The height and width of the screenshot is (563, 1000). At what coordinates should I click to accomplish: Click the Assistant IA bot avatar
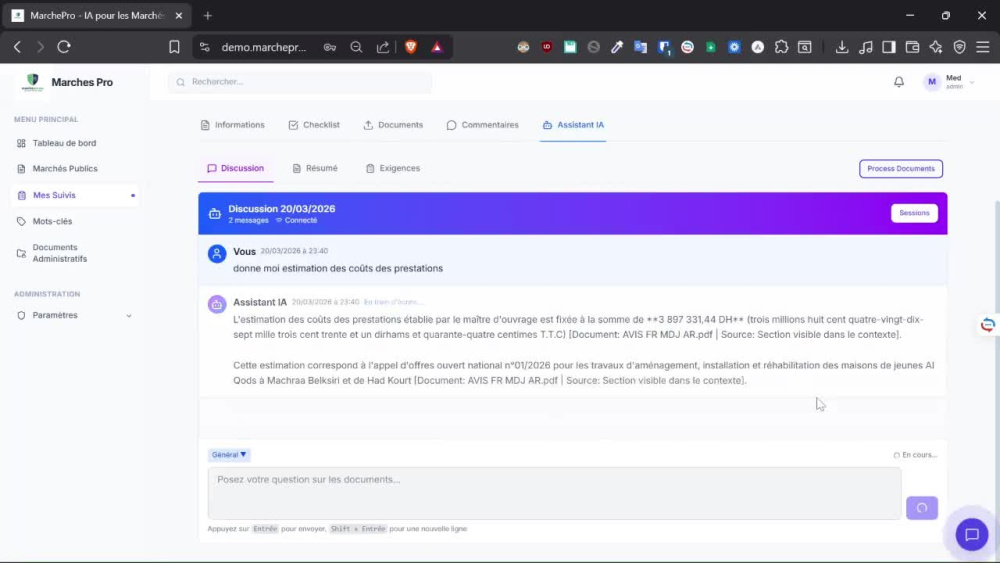pos(217,304)
